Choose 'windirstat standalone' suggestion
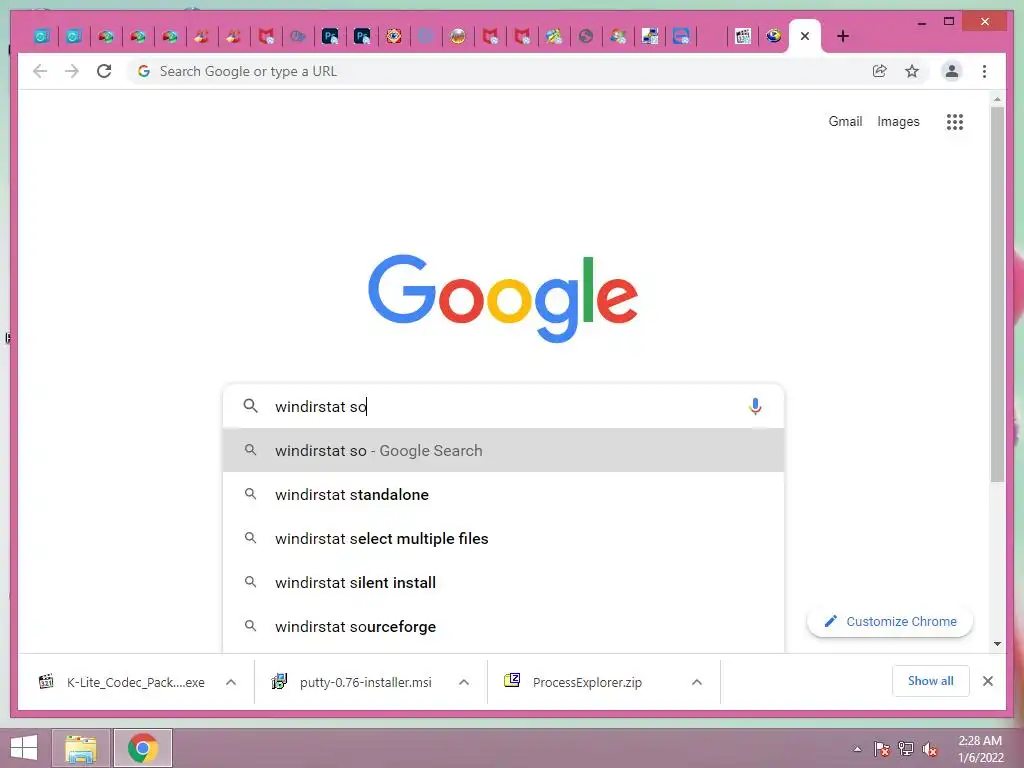The image size is (1024, 768). [x=503, y=494]
